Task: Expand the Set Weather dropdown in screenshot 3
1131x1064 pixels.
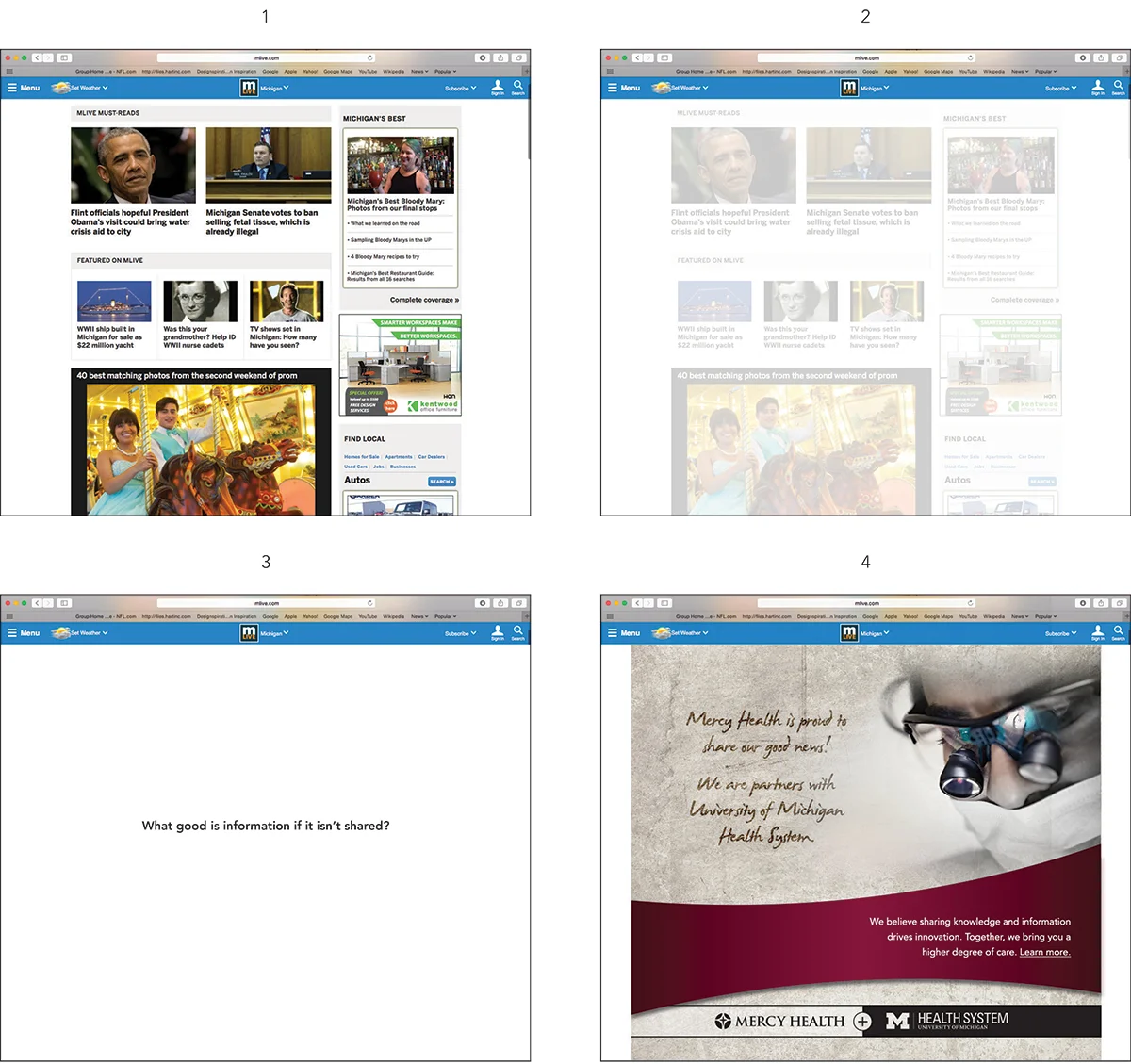Action: click(x=90, y=633)
